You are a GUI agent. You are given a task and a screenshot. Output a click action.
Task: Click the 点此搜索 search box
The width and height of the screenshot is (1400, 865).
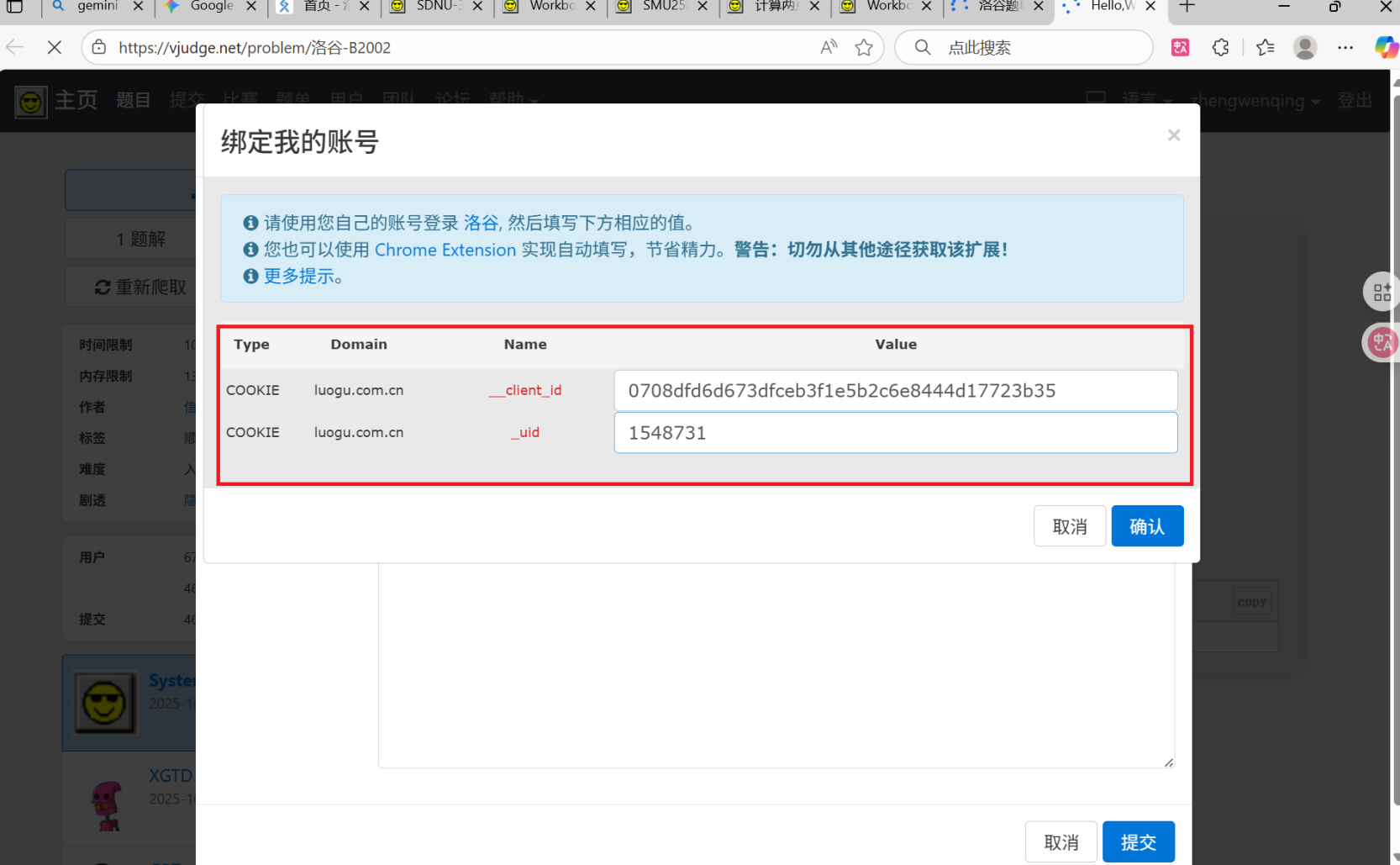point(1034,48)
